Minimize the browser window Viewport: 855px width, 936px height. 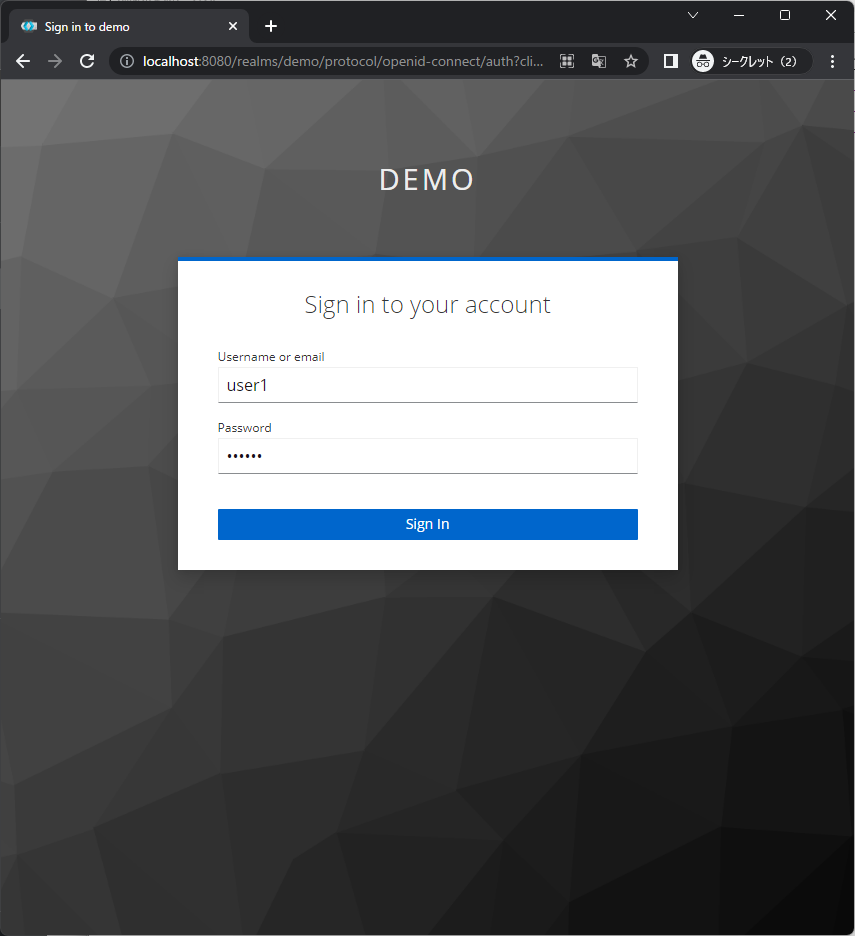click(x=739, y=15)
